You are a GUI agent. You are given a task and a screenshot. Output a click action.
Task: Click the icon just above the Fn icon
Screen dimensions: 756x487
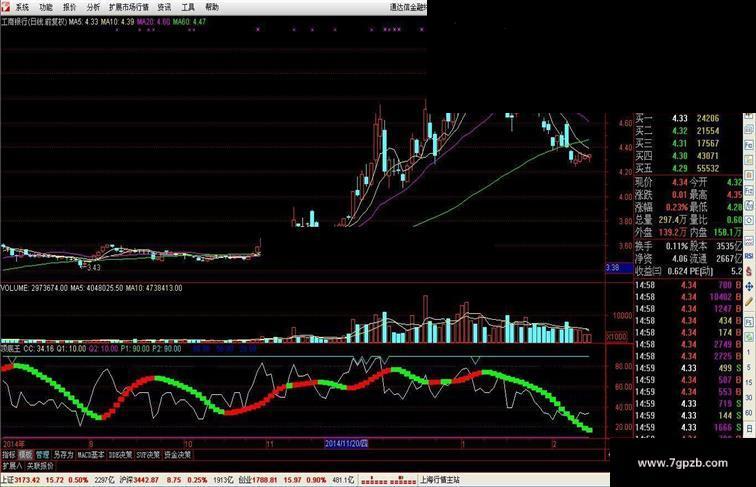[749, 174]
